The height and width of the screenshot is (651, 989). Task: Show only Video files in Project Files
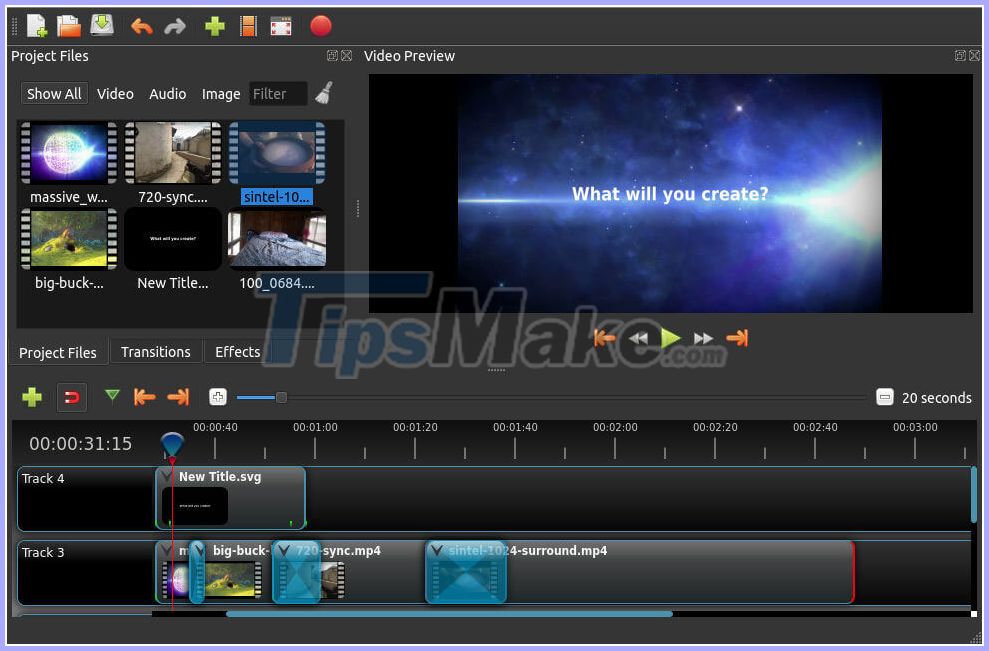click(x=115, y=93)
